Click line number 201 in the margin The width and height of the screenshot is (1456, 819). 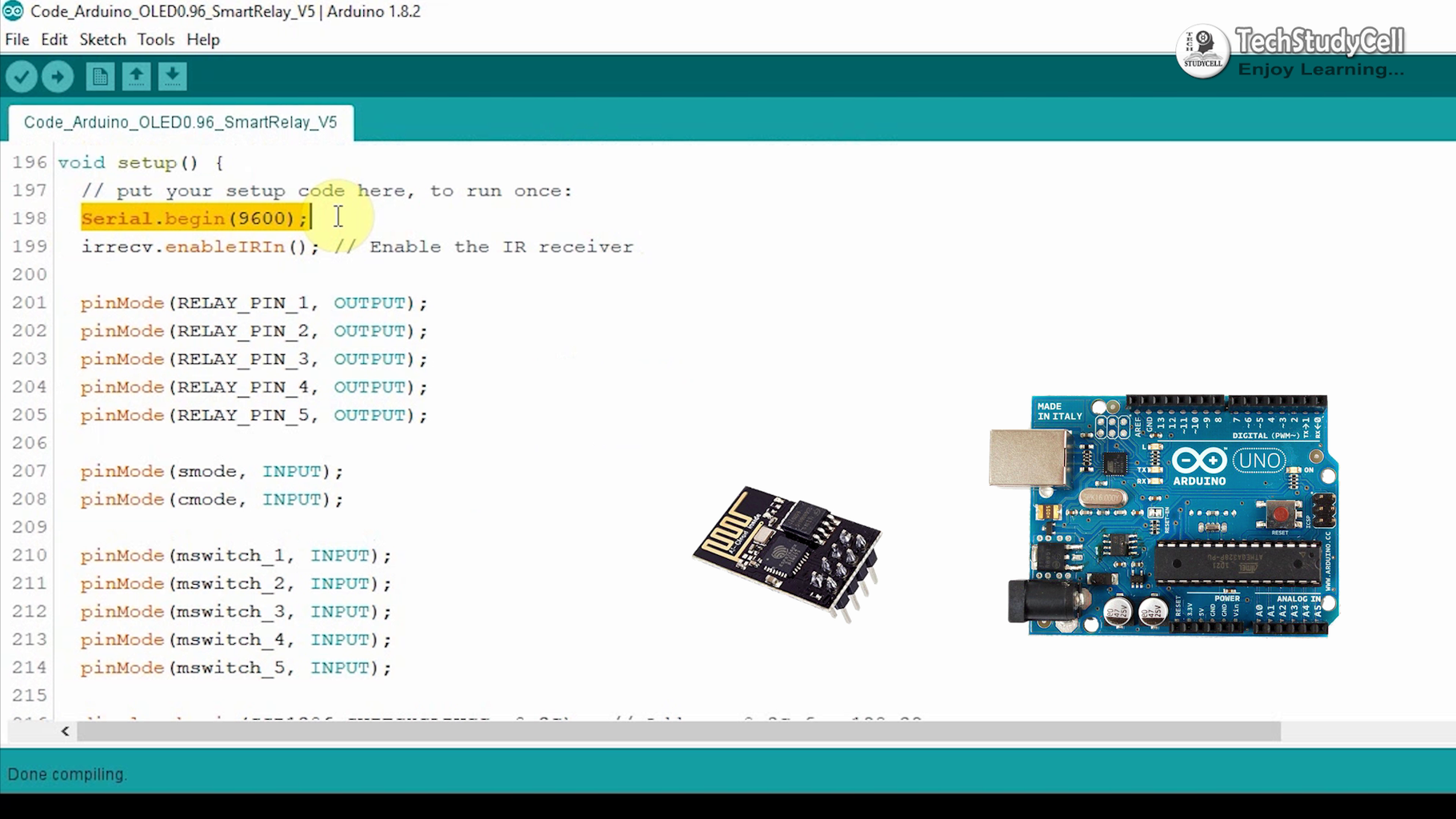point(29,302)
